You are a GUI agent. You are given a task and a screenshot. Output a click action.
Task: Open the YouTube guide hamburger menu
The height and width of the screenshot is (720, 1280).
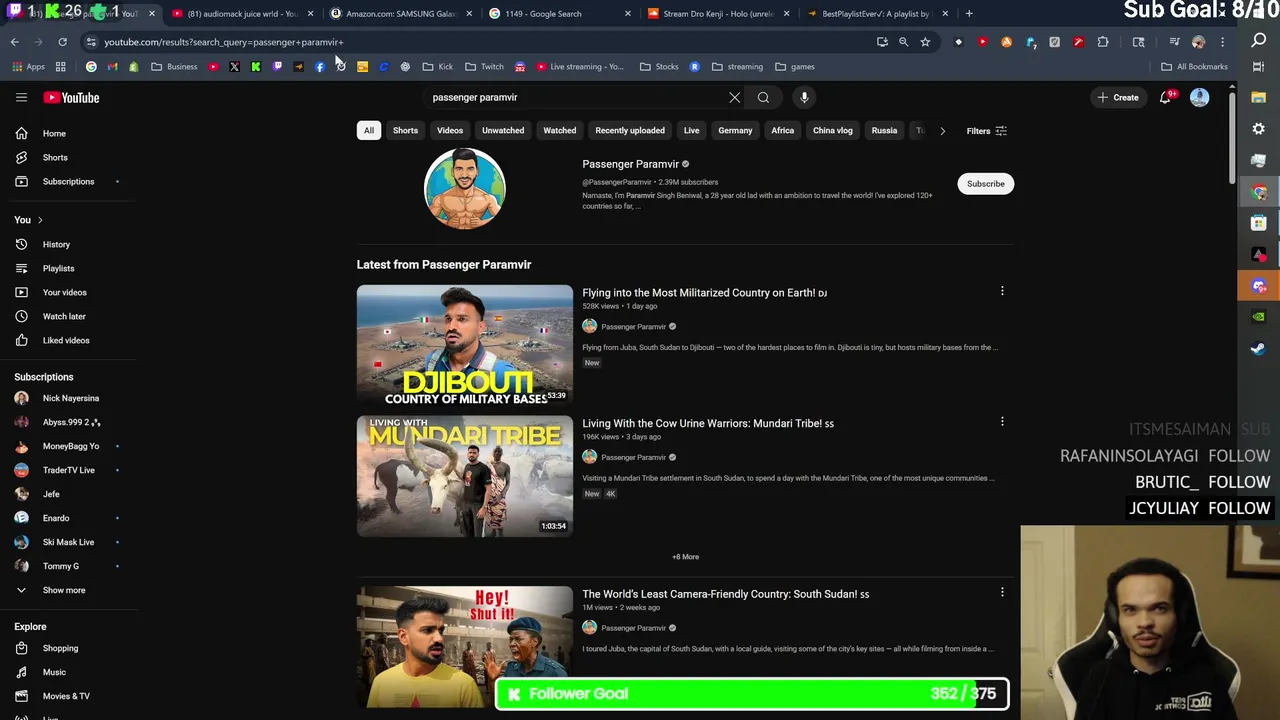(21, 97)
